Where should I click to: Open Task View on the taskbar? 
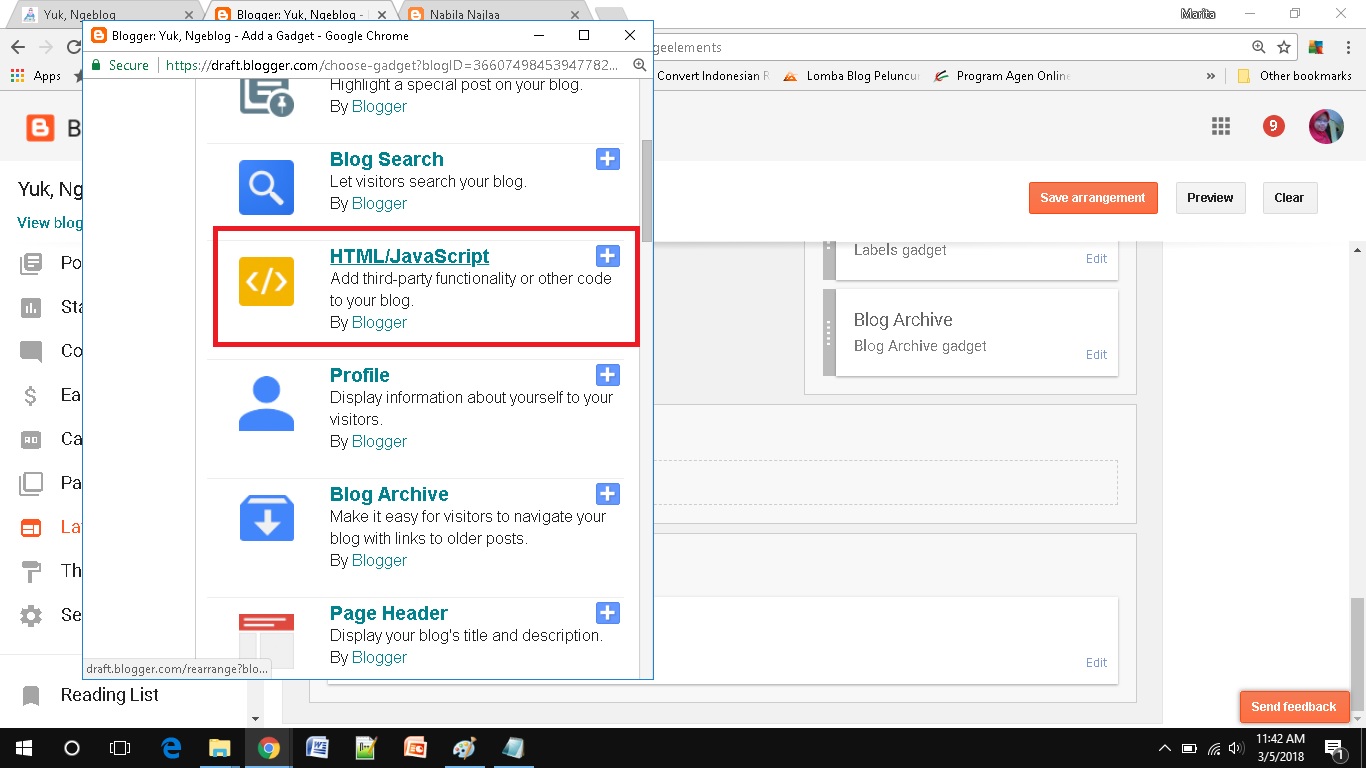tap(120, 748)
